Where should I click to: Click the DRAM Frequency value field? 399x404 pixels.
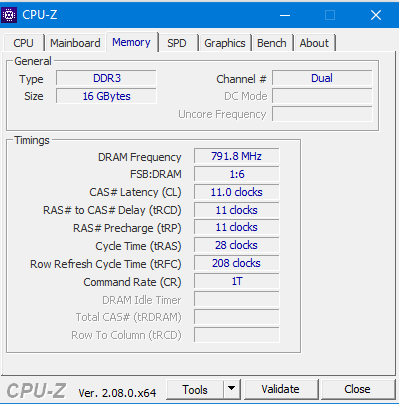pos(236,156)
